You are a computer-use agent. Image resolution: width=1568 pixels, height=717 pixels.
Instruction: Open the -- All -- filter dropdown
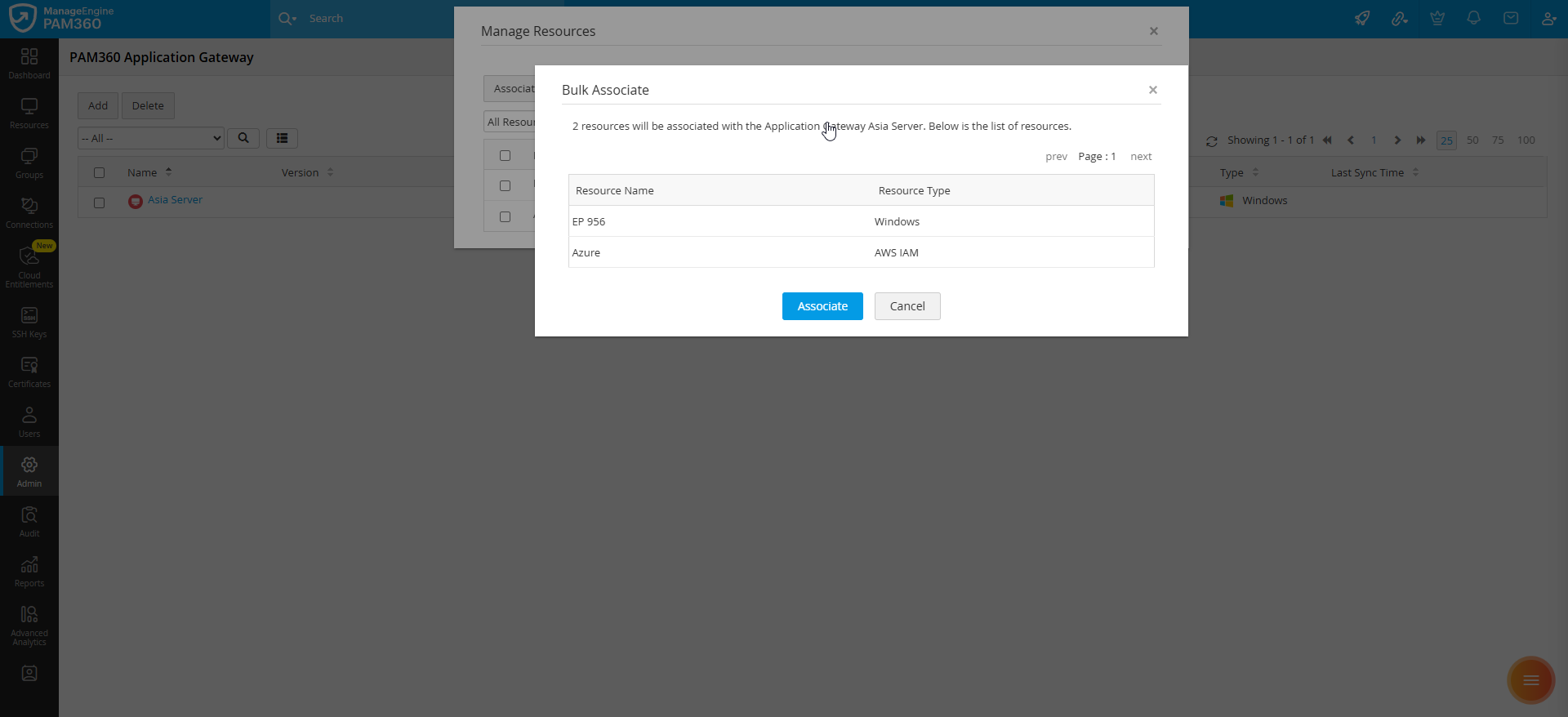pyautogui.click(x=151, y=138)
